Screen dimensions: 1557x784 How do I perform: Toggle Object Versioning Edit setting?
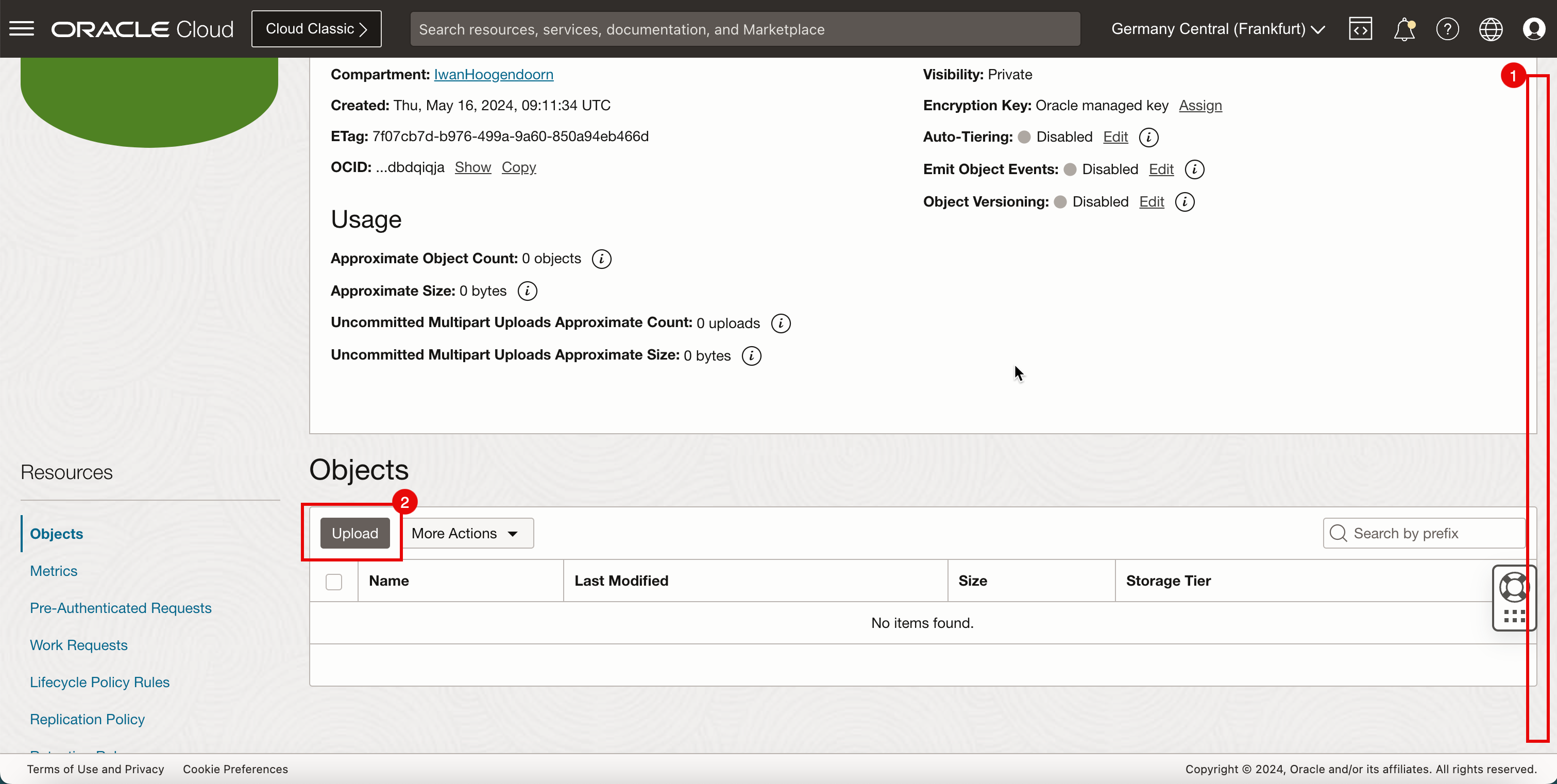[1151, 201]
